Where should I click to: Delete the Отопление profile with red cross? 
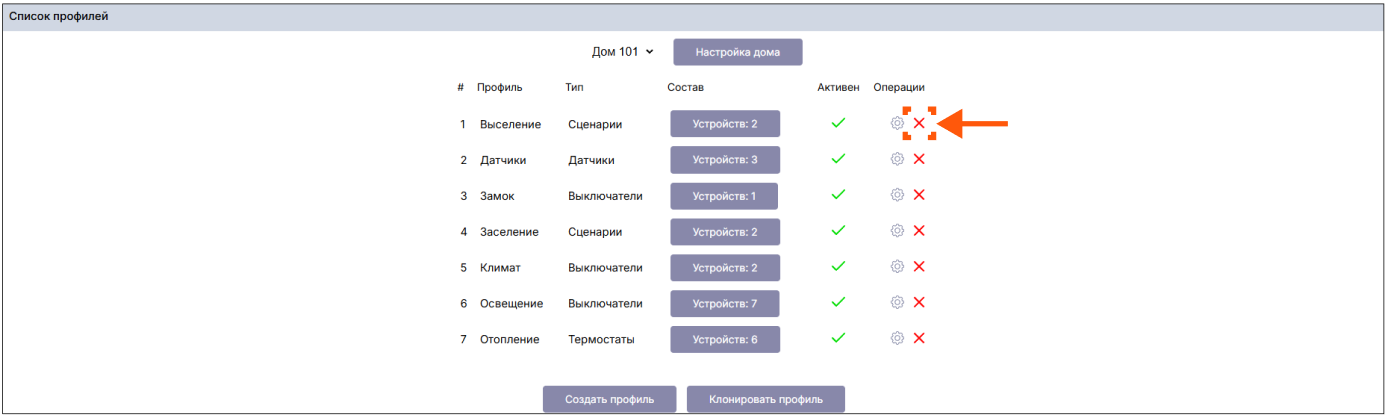click(x=919, y=338)
